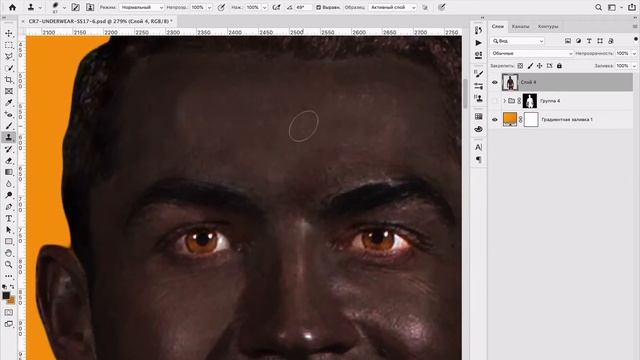
Task: Select the Dodge tool
Action: 9,195
